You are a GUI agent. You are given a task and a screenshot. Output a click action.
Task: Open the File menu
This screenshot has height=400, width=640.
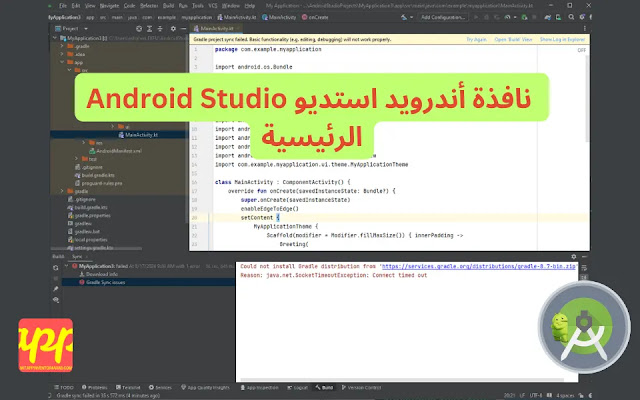(x=63, y=6)
